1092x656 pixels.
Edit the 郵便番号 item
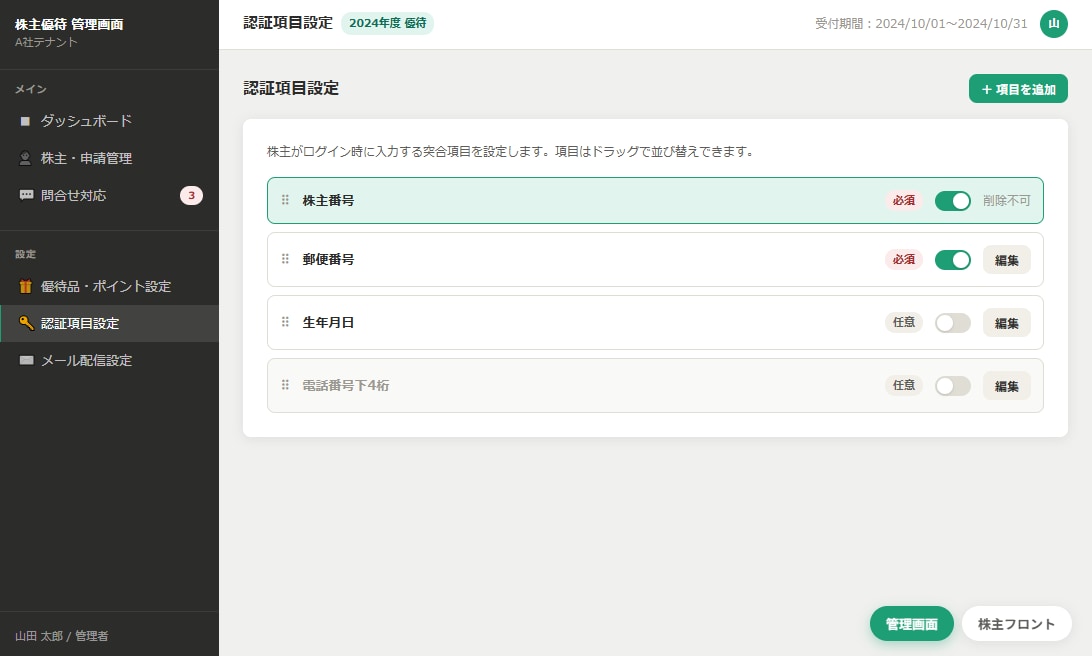[x=1006, y=260]
